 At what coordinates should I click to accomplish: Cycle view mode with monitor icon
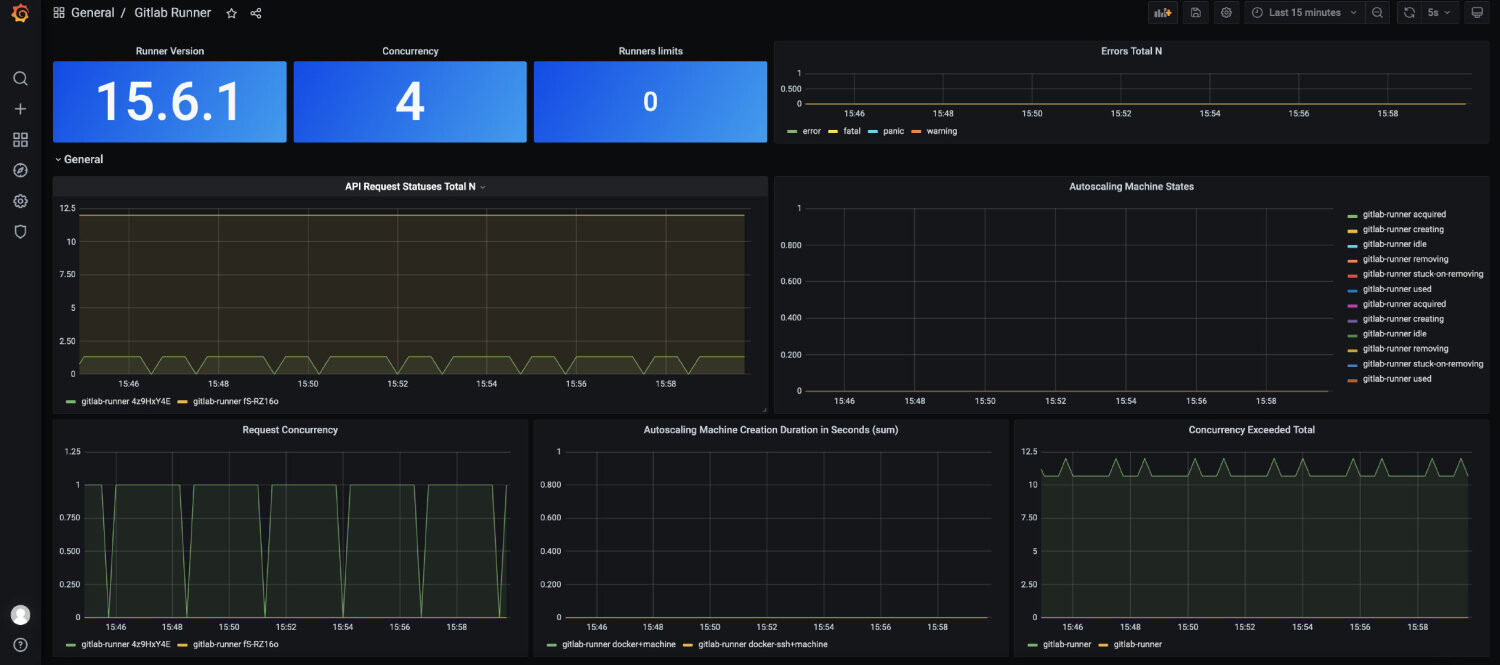[x=1478, y=13]
